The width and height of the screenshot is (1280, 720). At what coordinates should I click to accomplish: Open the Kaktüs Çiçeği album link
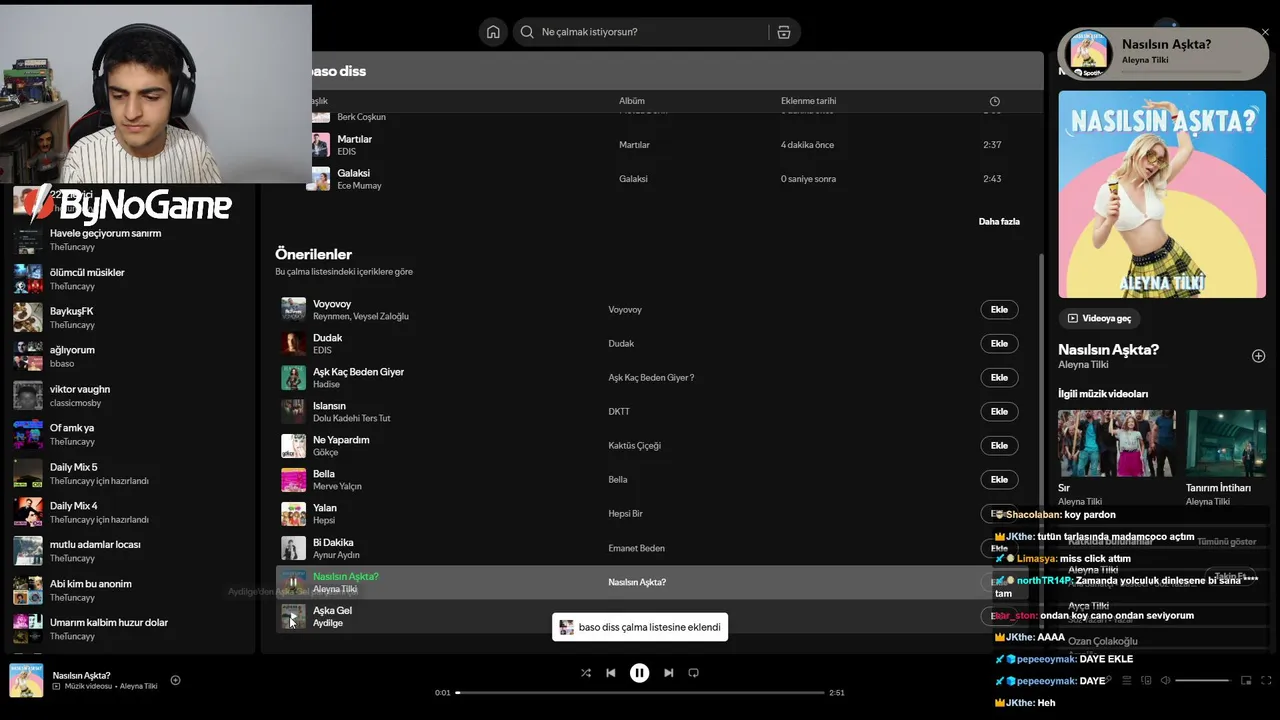[x=635, y=446]
